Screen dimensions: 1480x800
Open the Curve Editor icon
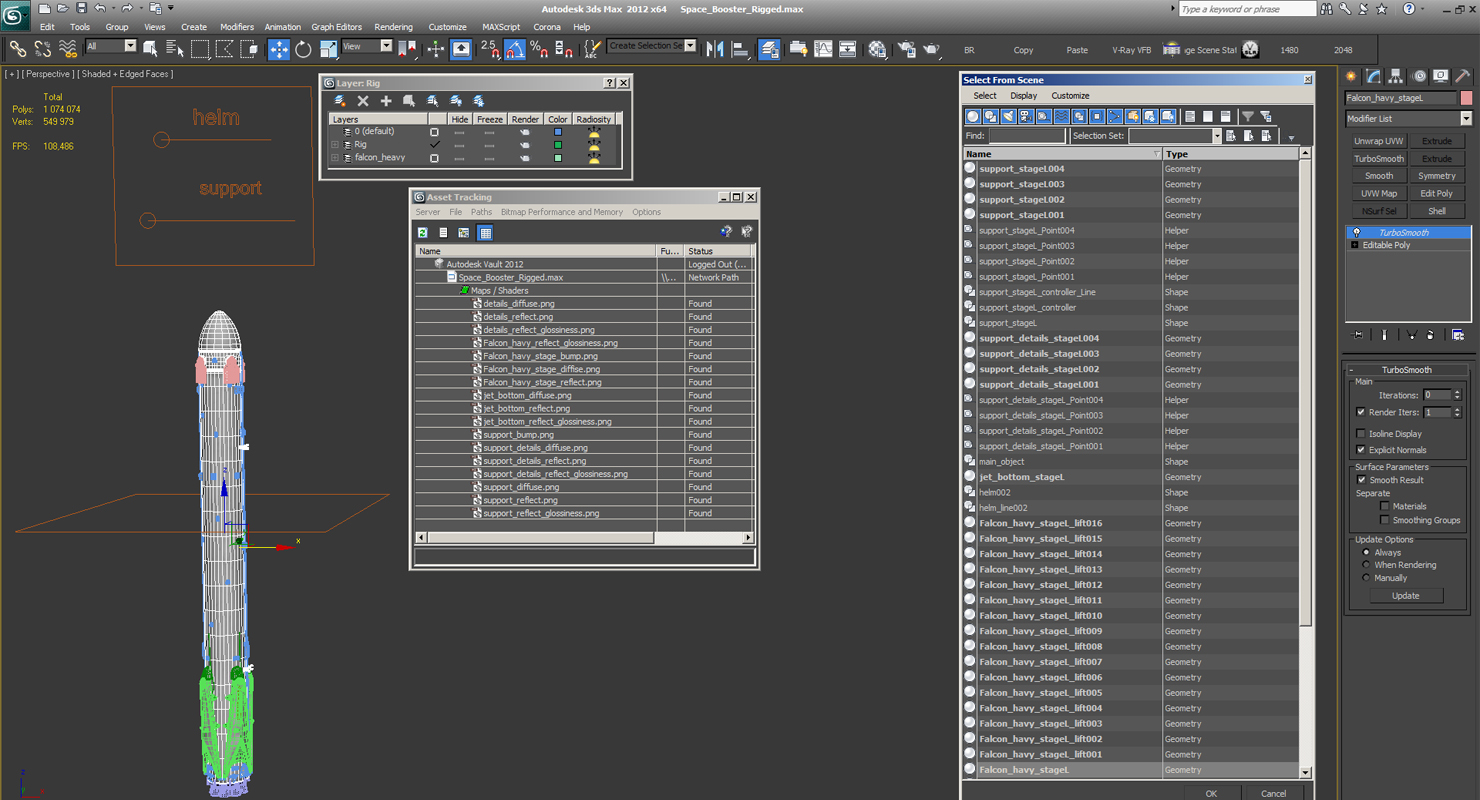pos(823,49)
